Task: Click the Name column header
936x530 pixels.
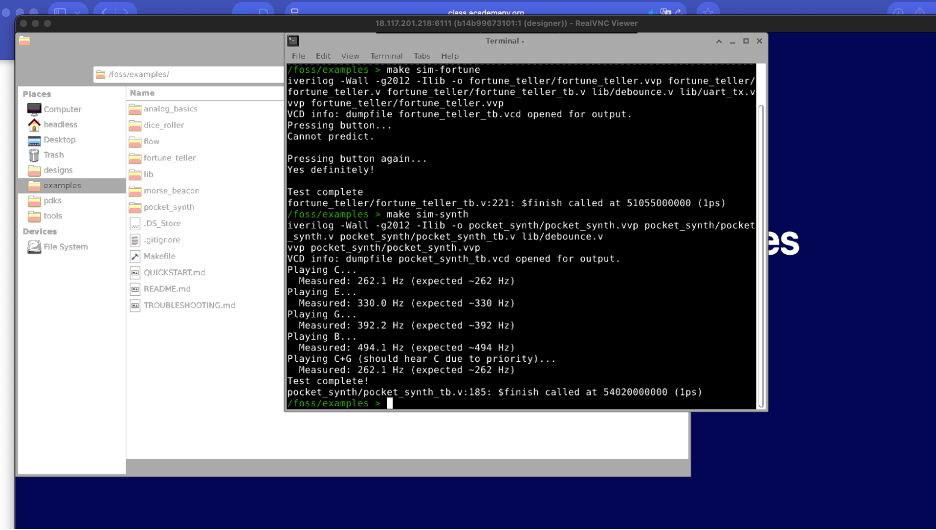Action: tap(141, 93)
